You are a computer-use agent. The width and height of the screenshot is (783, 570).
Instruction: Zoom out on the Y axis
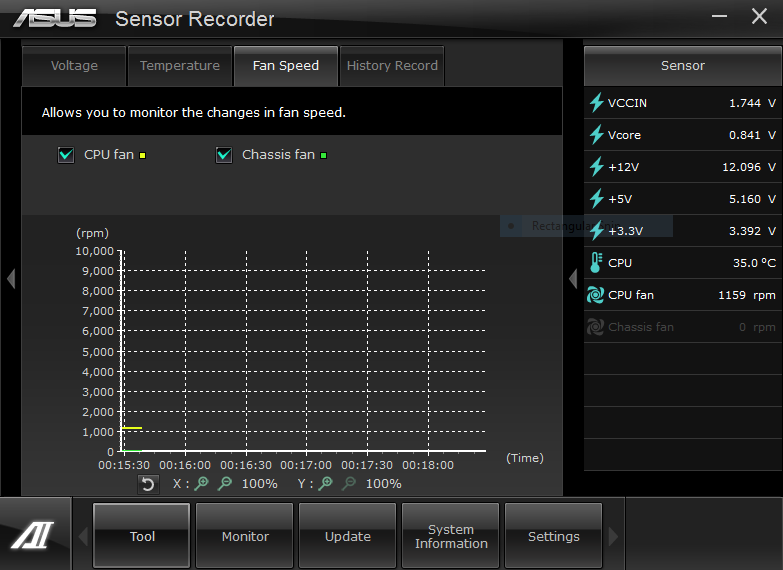(349, 483)
